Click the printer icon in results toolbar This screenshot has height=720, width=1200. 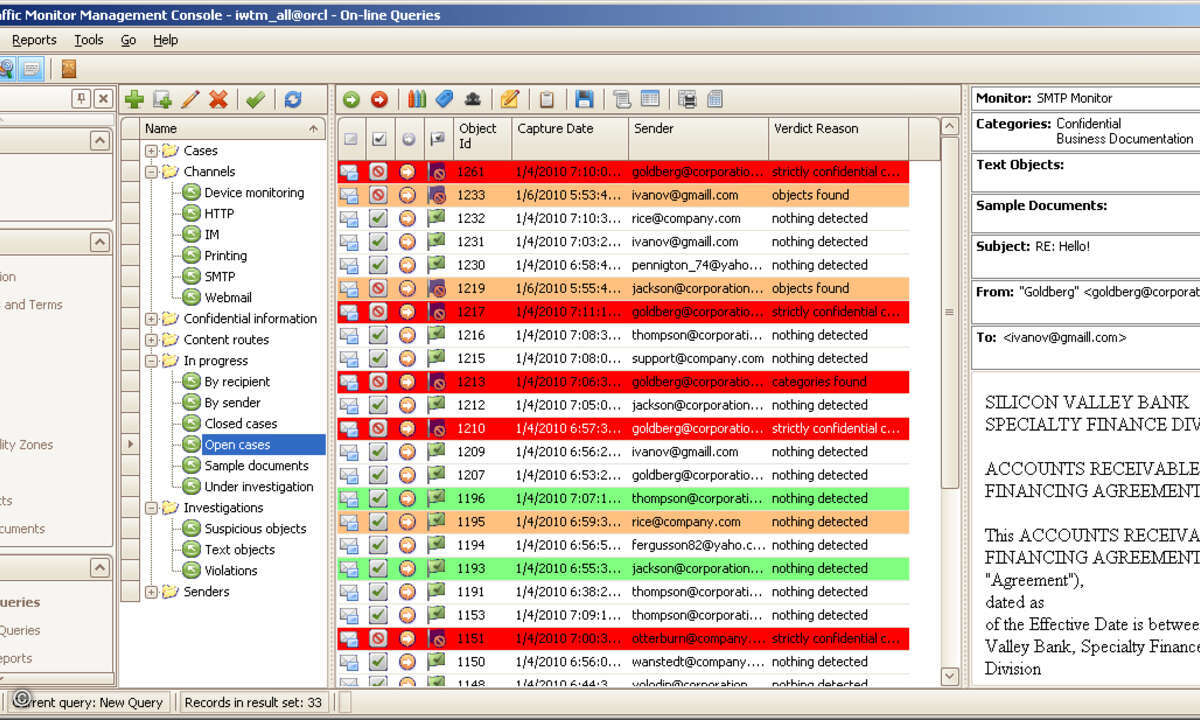[x=687, y=99]
